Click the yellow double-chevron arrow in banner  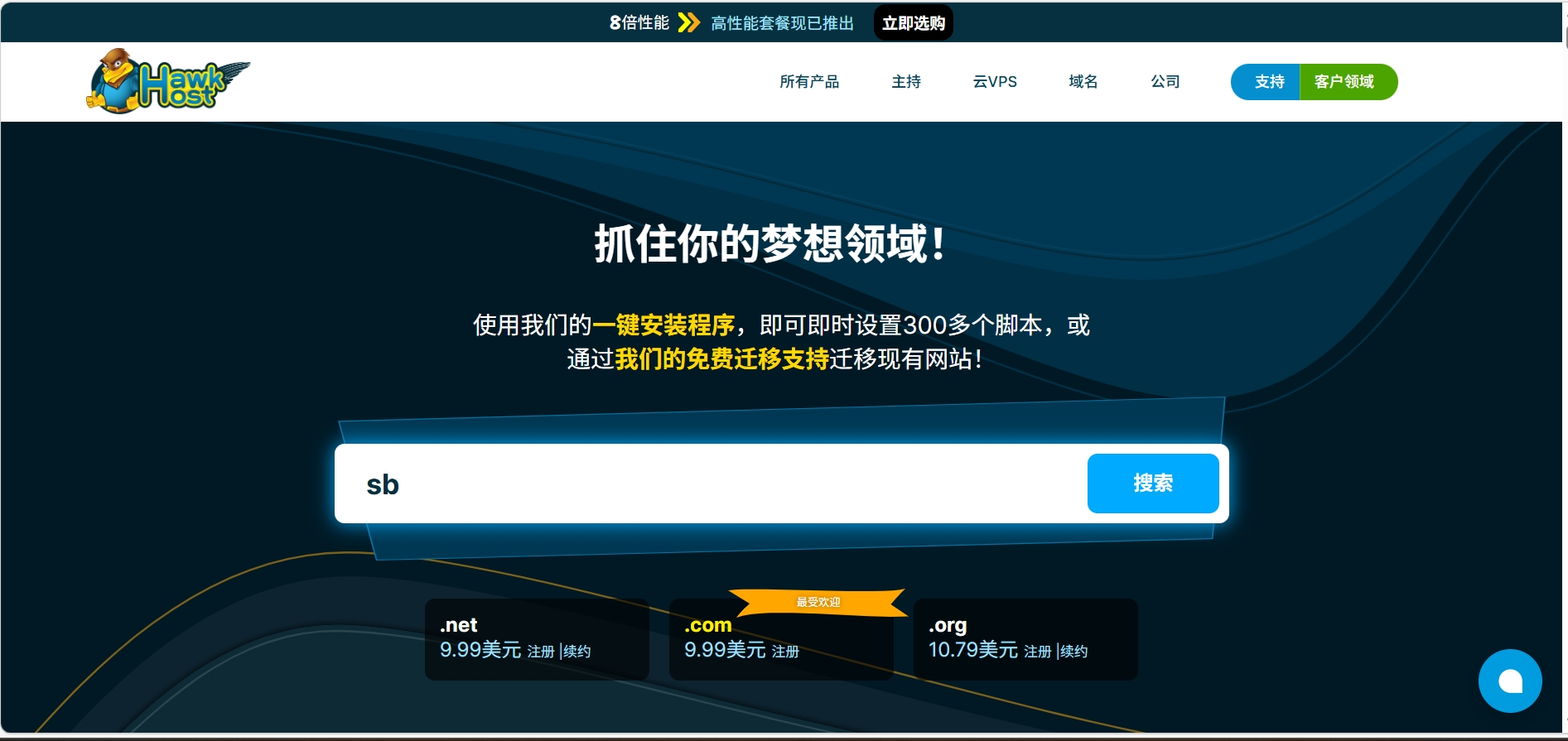point(688,22)
